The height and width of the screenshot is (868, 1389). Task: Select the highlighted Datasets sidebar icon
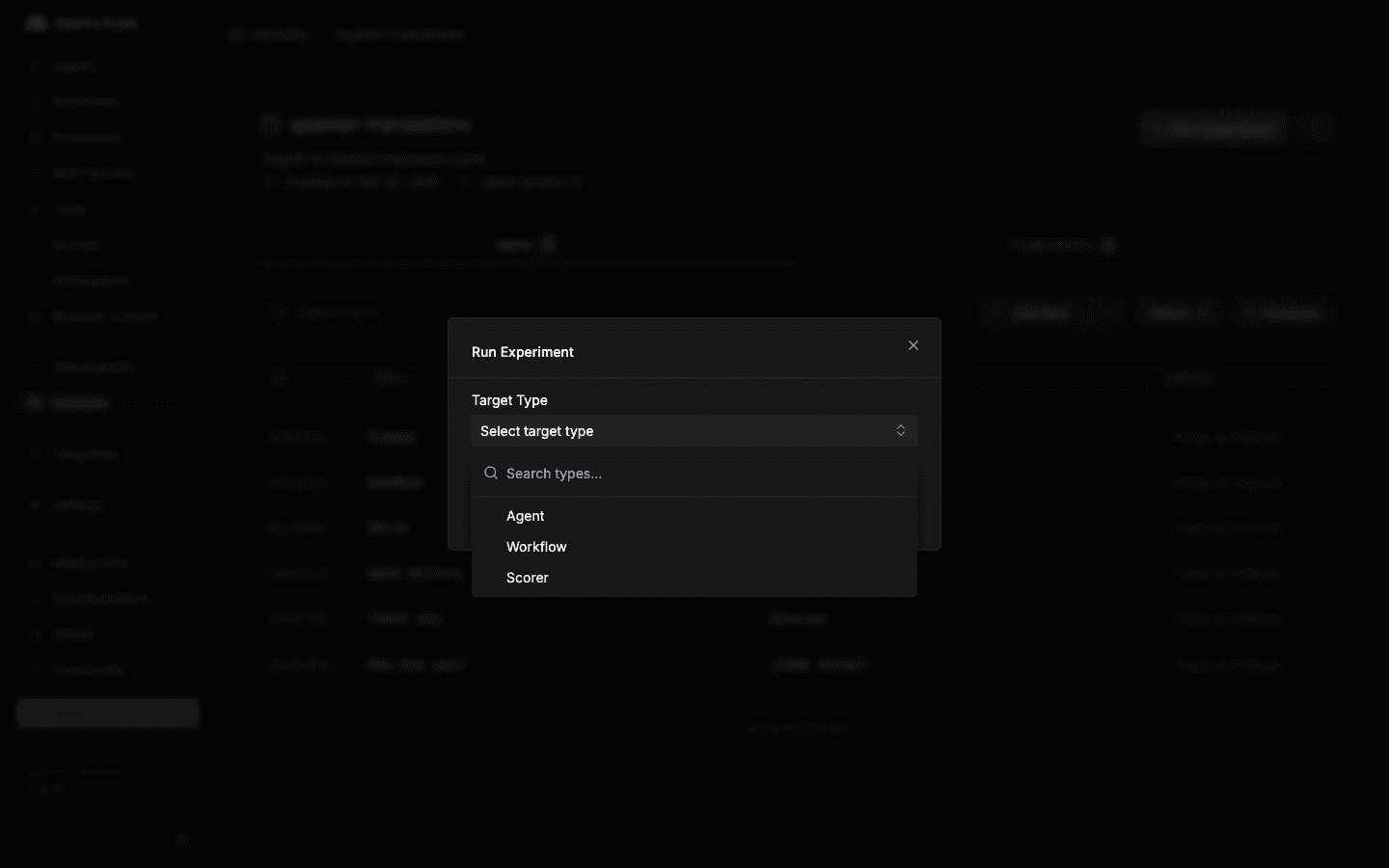point(36,403)
